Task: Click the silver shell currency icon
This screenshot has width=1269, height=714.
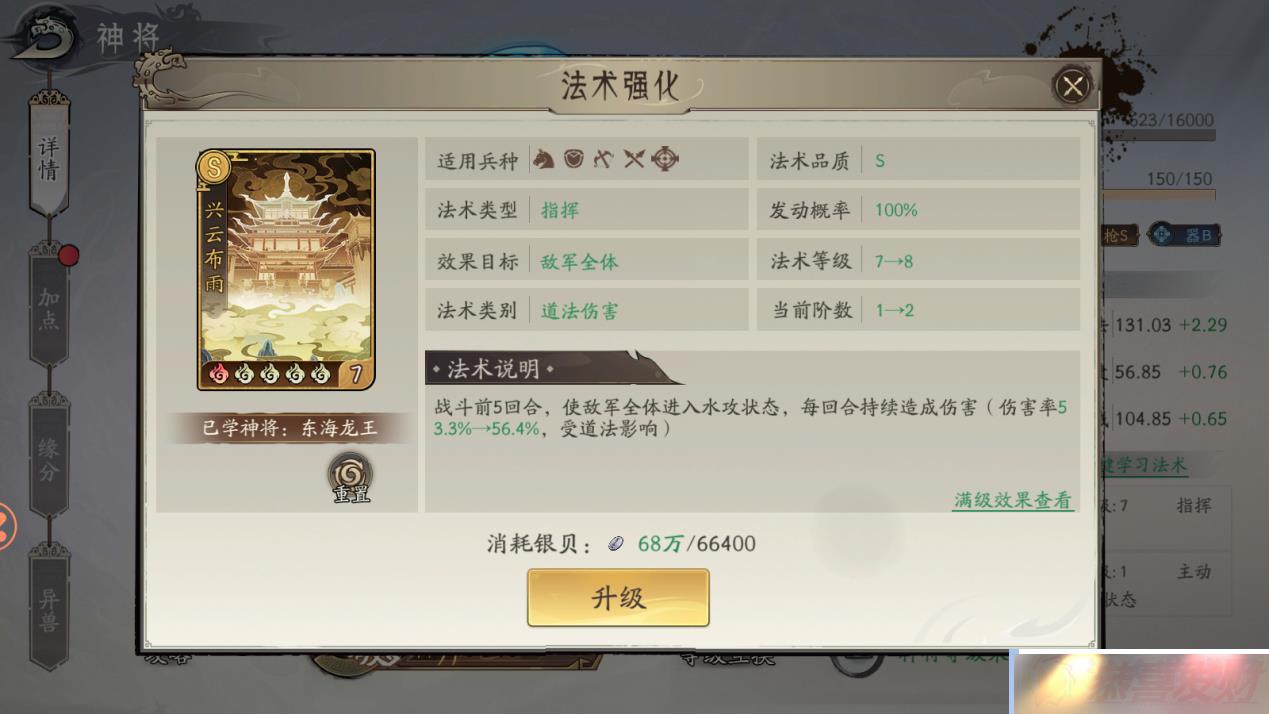Action: tap(616, 543)
